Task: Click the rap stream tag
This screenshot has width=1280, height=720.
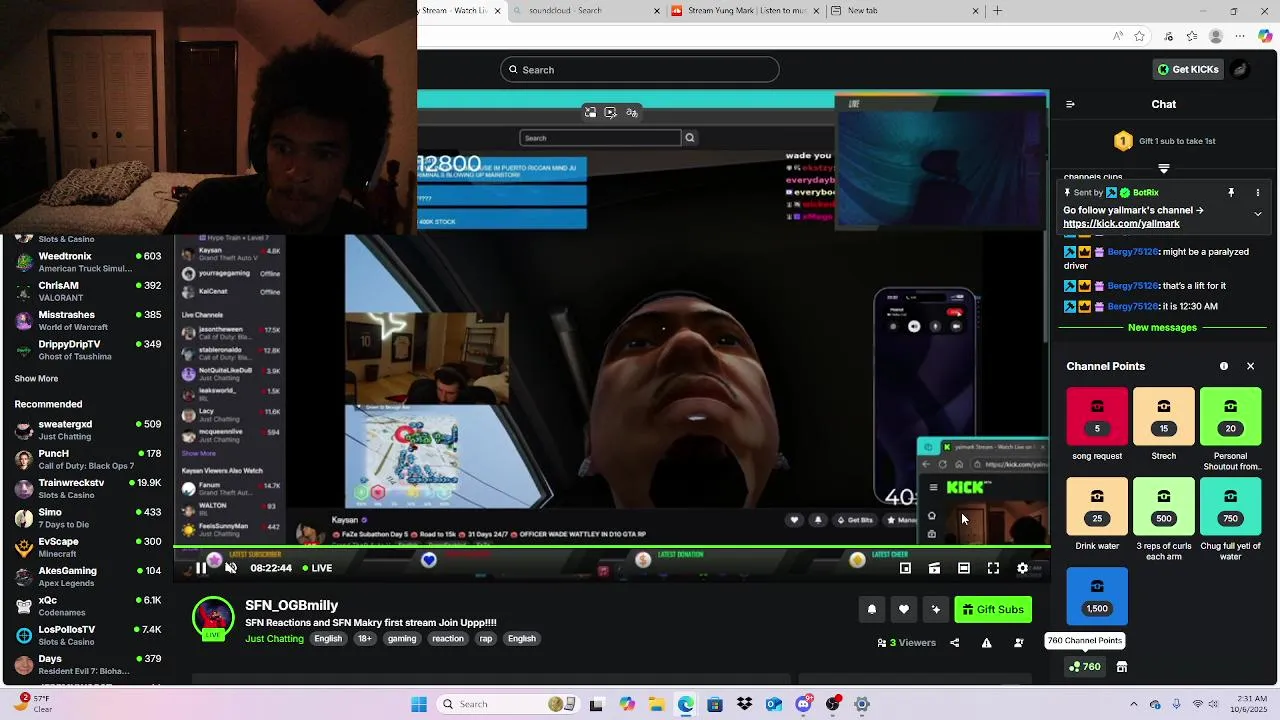Action: (485, 639)
